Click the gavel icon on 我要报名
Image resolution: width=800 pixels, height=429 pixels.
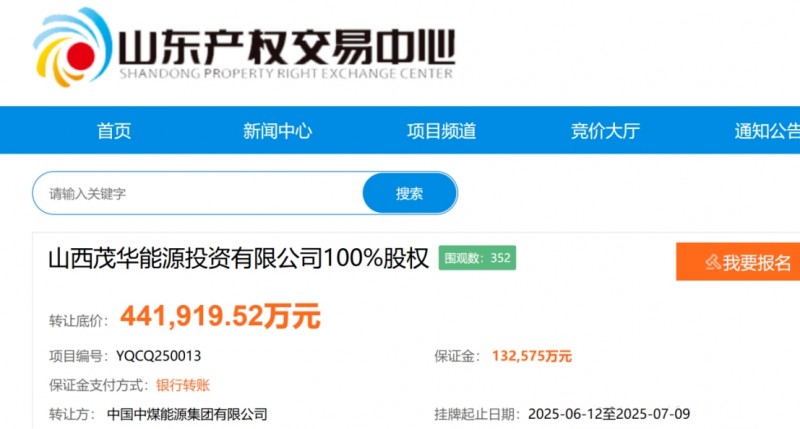pos(713,263)
